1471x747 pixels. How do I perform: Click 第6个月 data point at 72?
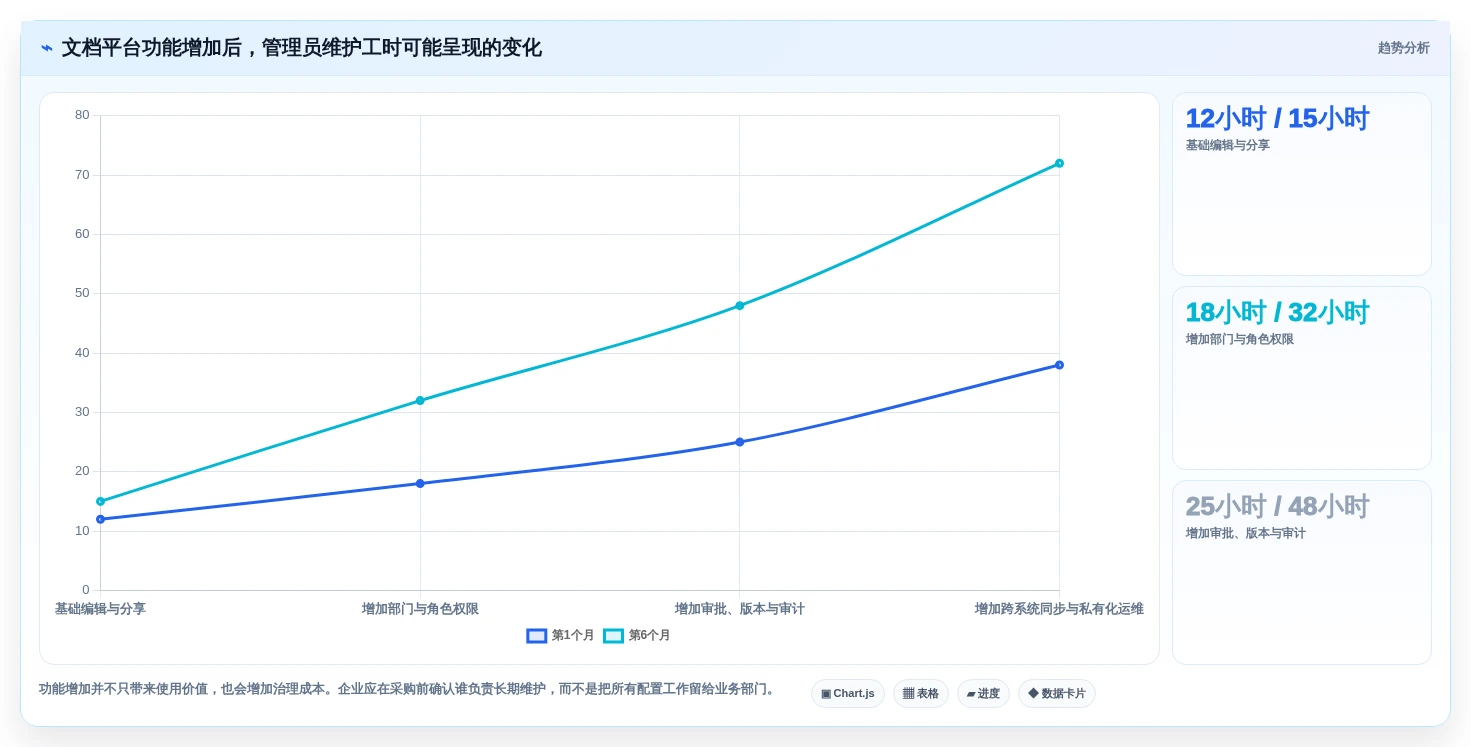[x=1059, y=163]
